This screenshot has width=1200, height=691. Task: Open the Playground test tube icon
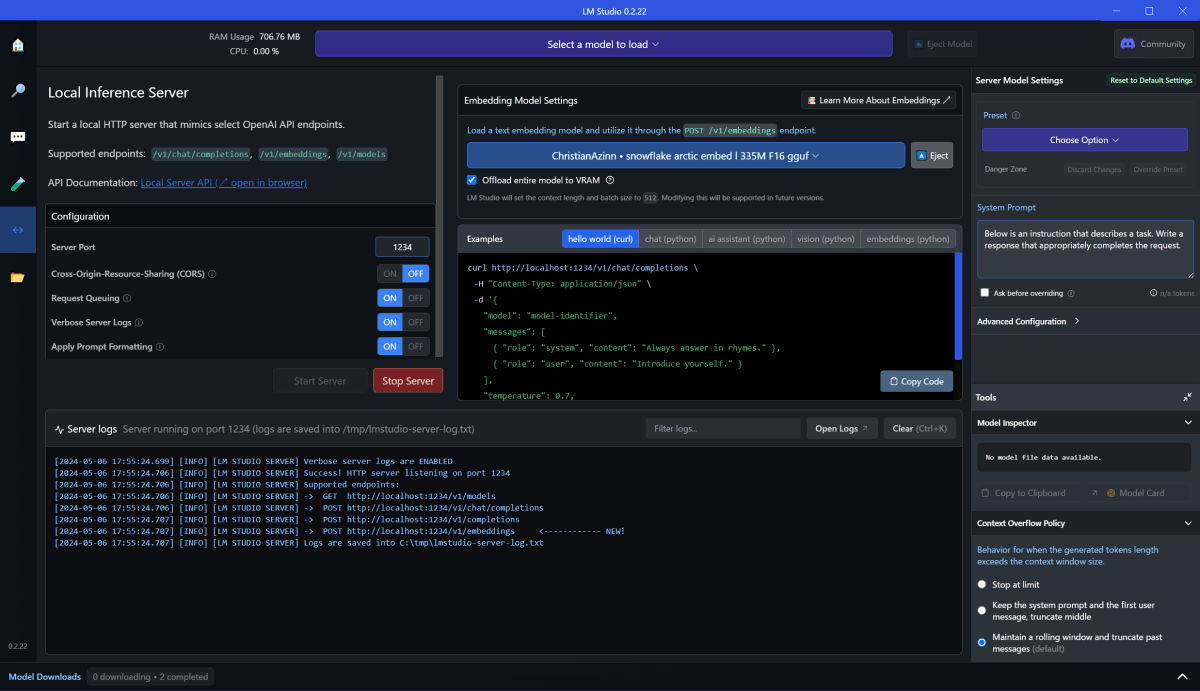(17, 184)
